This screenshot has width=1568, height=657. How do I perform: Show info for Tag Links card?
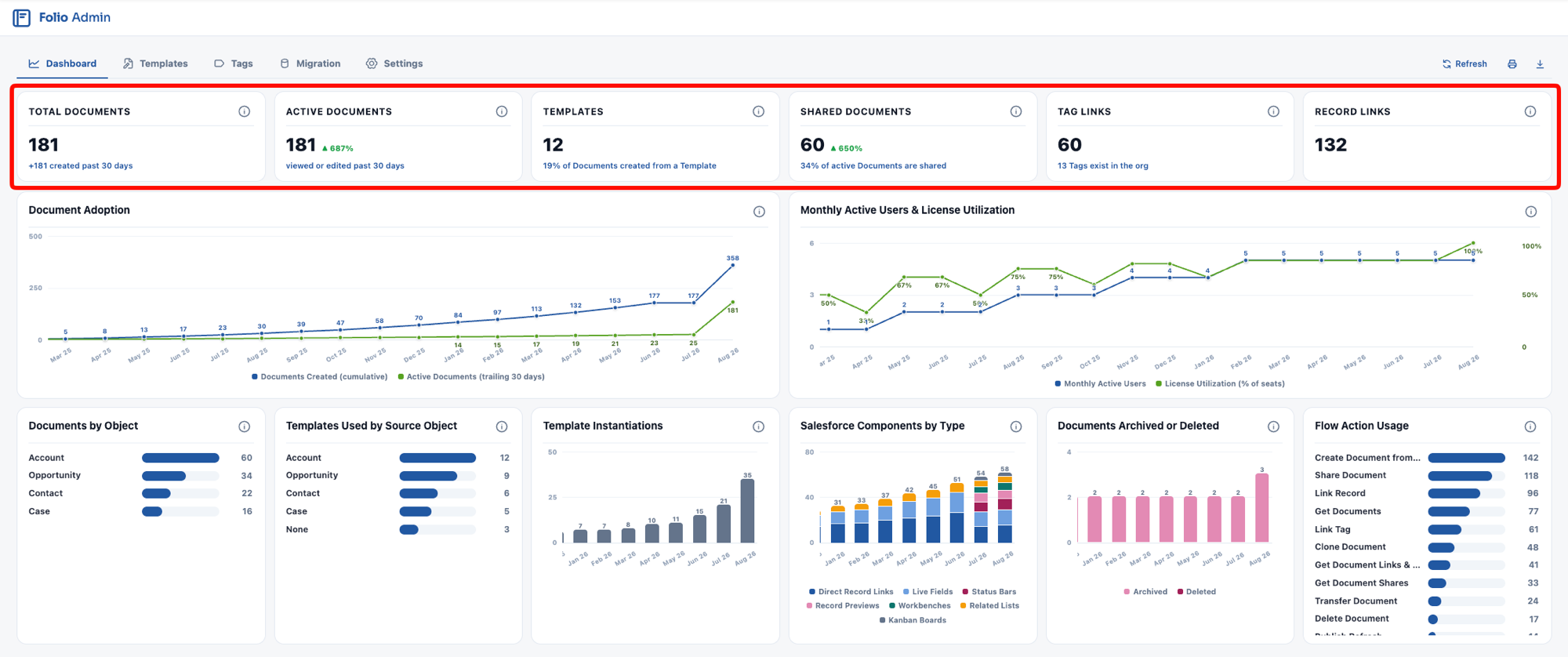point(1273,112)
